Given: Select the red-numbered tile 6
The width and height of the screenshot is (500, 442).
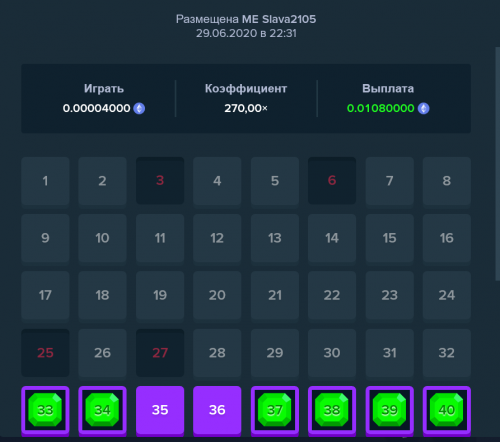Looking at the screenshot, I should (332, 181).
